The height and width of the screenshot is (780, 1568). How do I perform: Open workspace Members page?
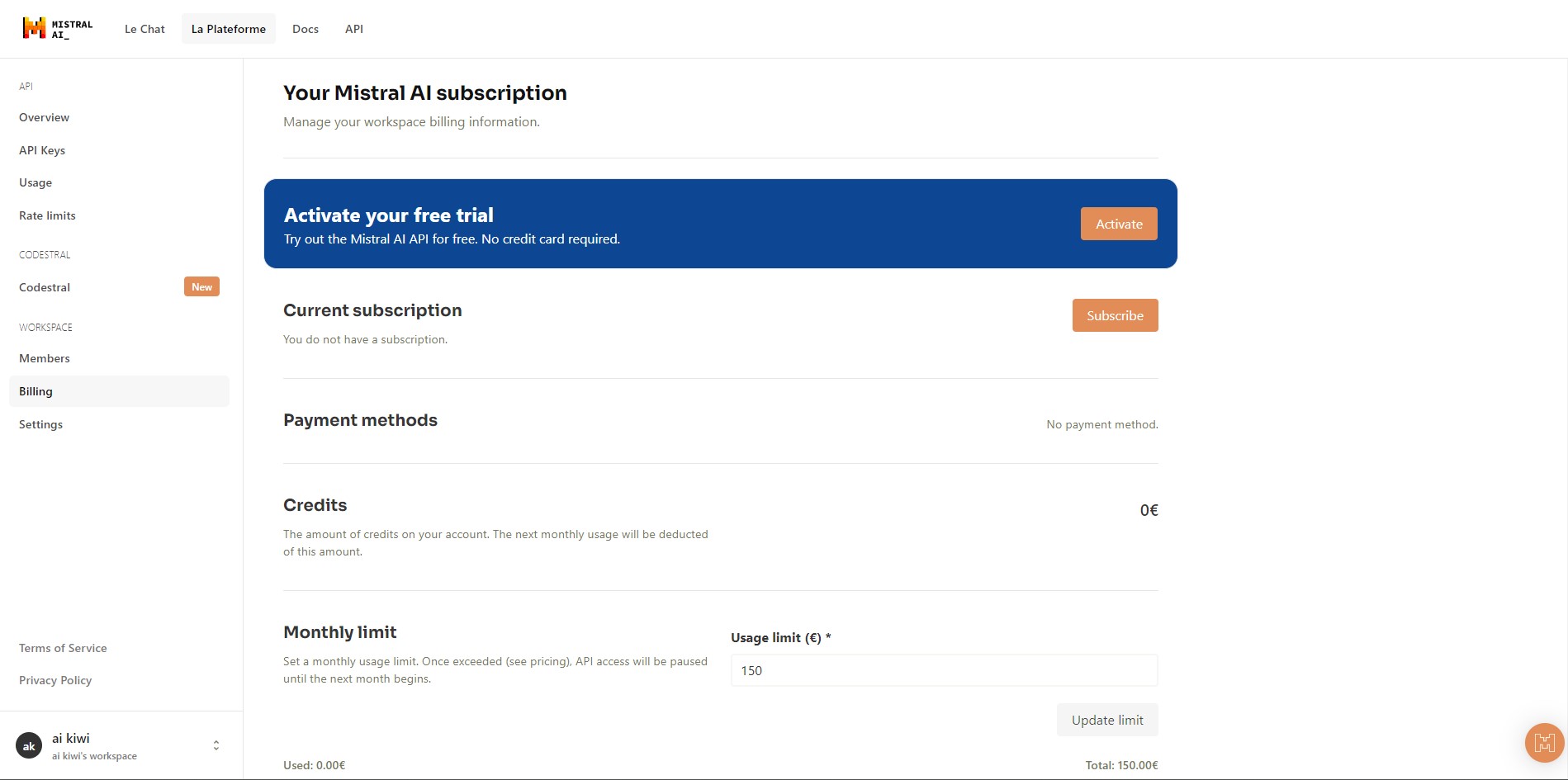[x=45, y=358]
